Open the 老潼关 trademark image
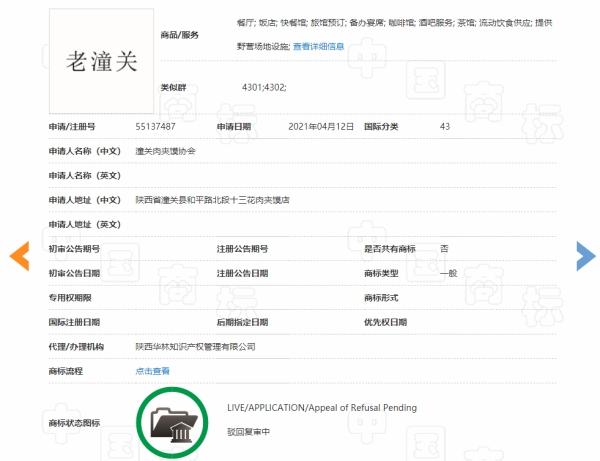This screenshot has height=461, width=600. [101, 61]
